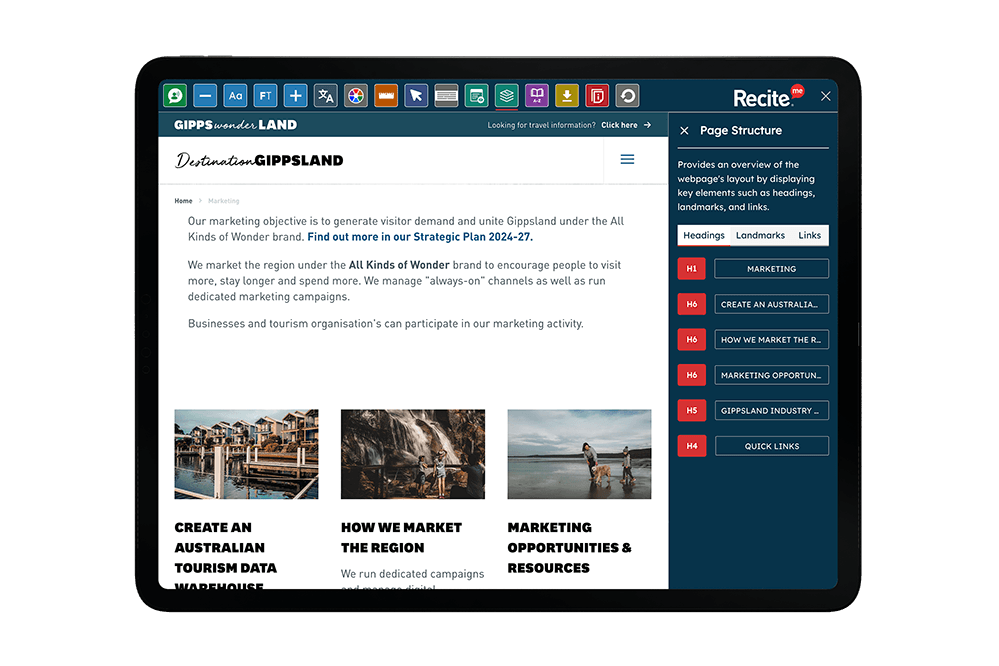This screenshot has height=666, width=999.
Task: Select the color theme wheel icon
Action: tap(356, 95)
